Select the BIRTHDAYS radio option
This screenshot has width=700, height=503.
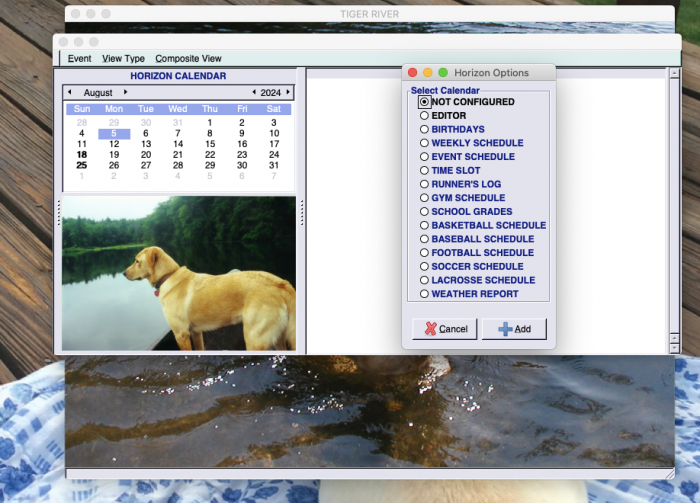click(425, 129)
